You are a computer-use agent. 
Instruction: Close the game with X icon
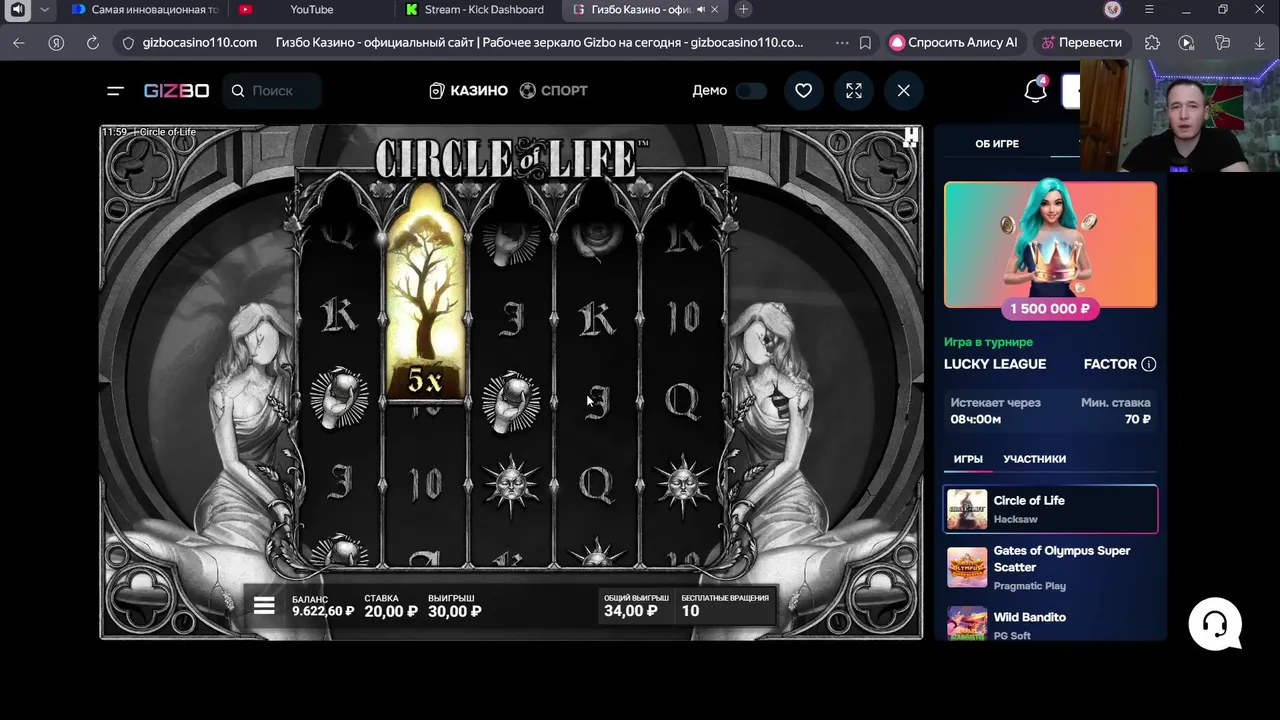tap(903, 90)
